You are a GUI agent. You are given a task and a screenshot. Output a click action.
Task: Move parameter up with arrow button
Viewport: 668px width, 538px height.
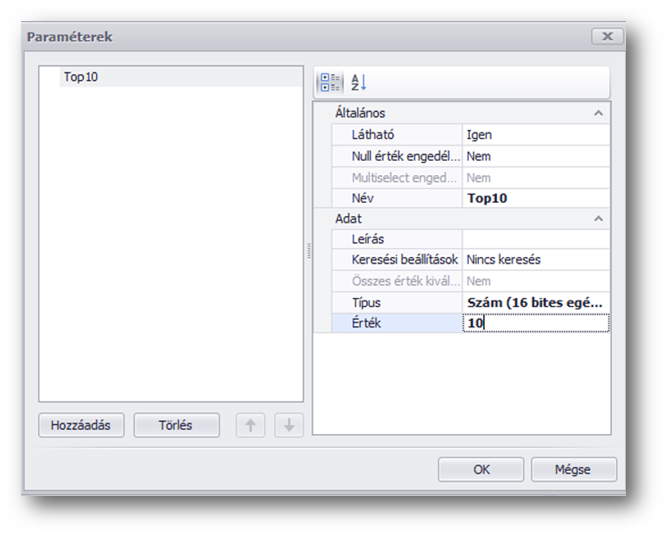pyautogui.click(x=250, y=424)
